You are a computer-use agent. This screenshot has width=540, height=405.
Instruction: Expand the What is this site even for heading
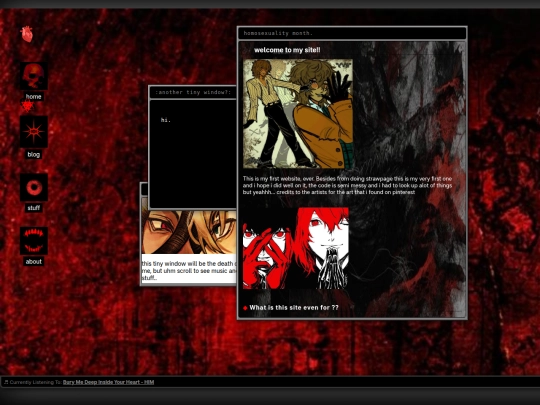point(294,308)
